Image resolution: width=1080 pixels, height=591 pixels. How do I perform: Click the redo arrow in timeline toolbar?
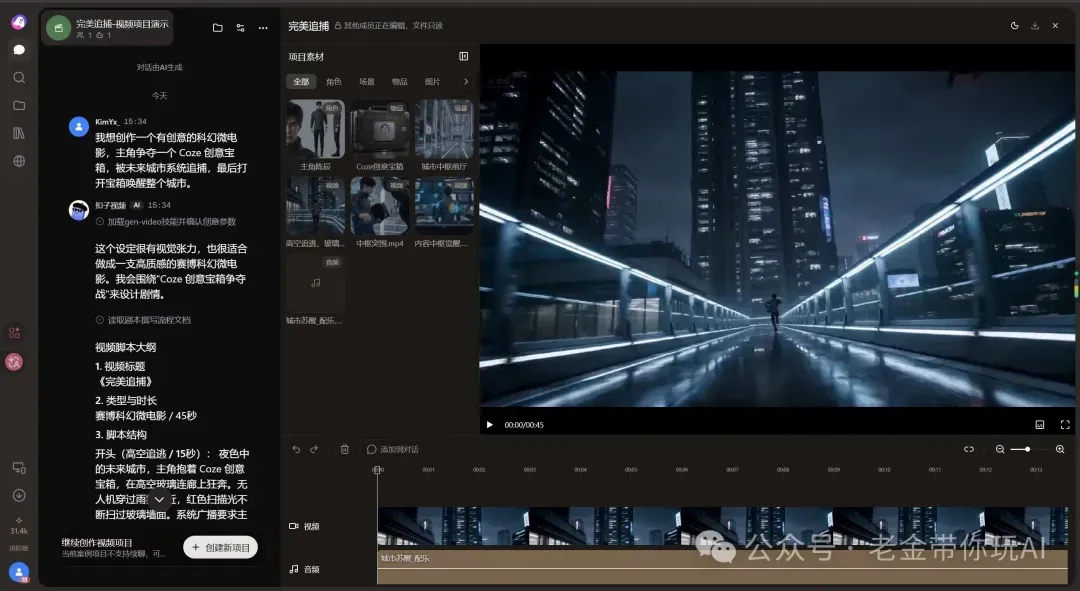click(314, 449)
